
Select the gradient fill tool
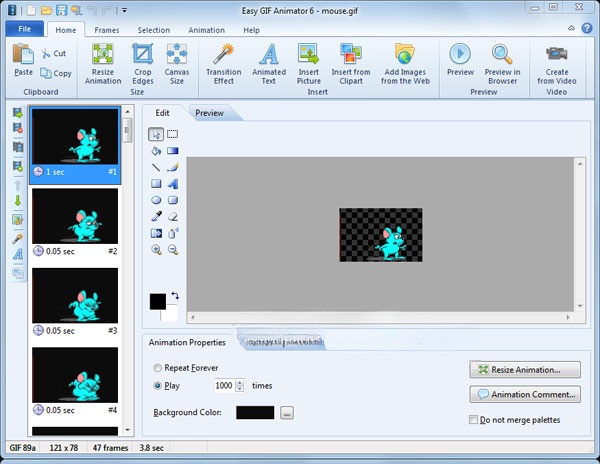173,151
